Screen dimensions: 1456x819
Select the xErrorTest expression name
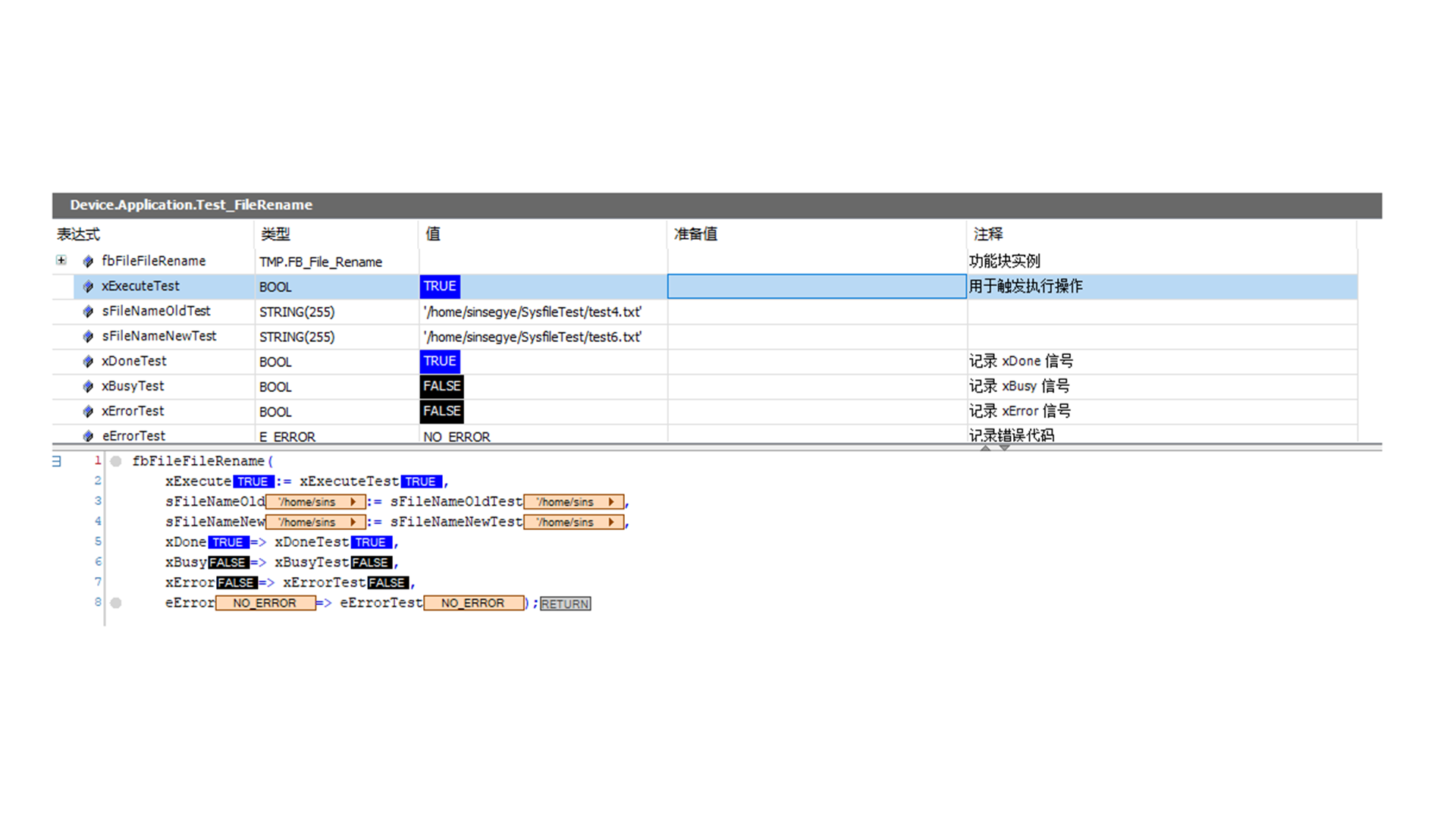(x=133, y=411)
